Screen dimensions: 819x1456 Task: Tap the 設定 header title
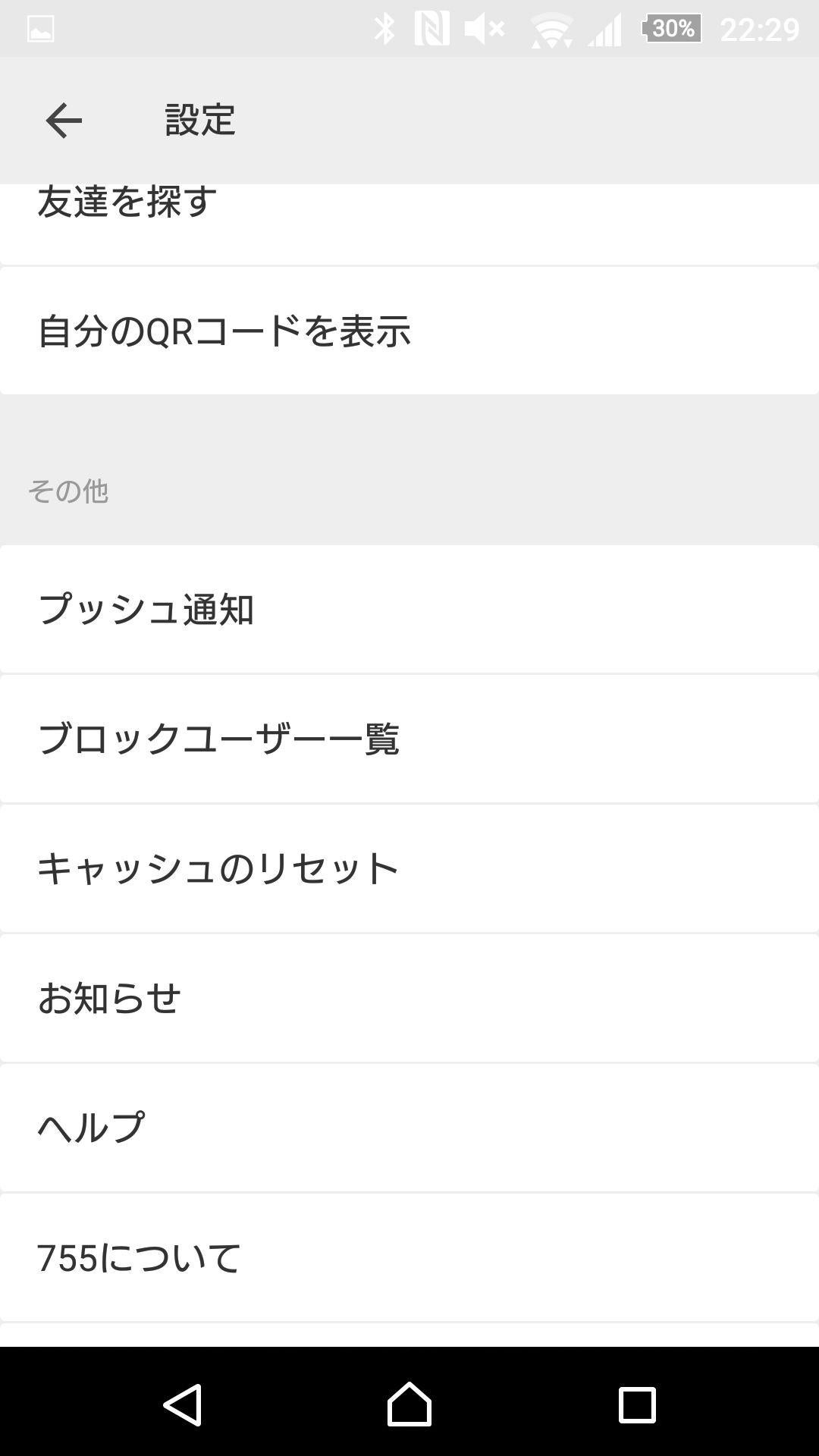coord(200,121)
